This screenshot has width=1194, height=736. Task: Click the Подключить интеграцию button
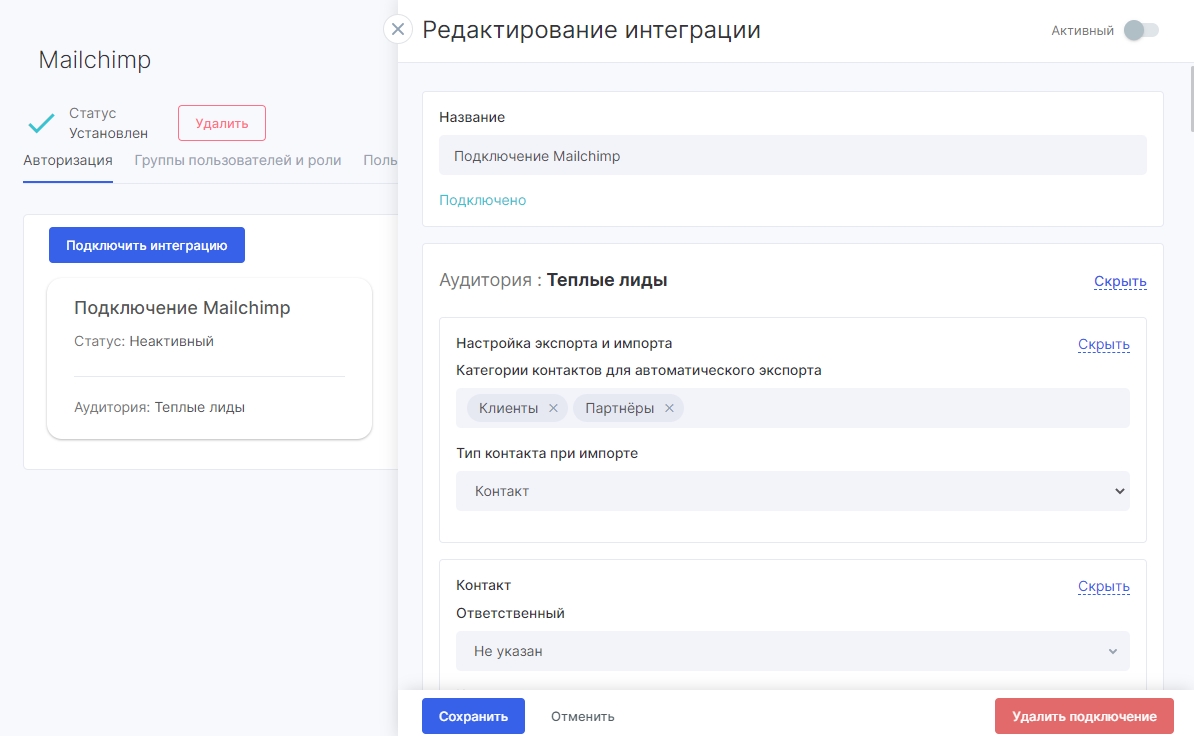click(147, 245)
